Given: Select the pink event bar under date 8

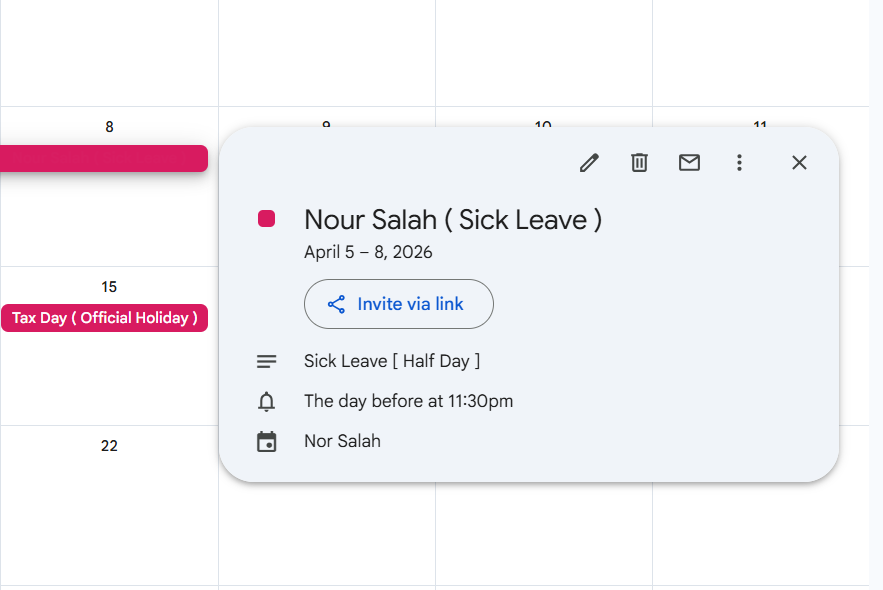Looking at the screenshot, I should [x=104, y=158].
